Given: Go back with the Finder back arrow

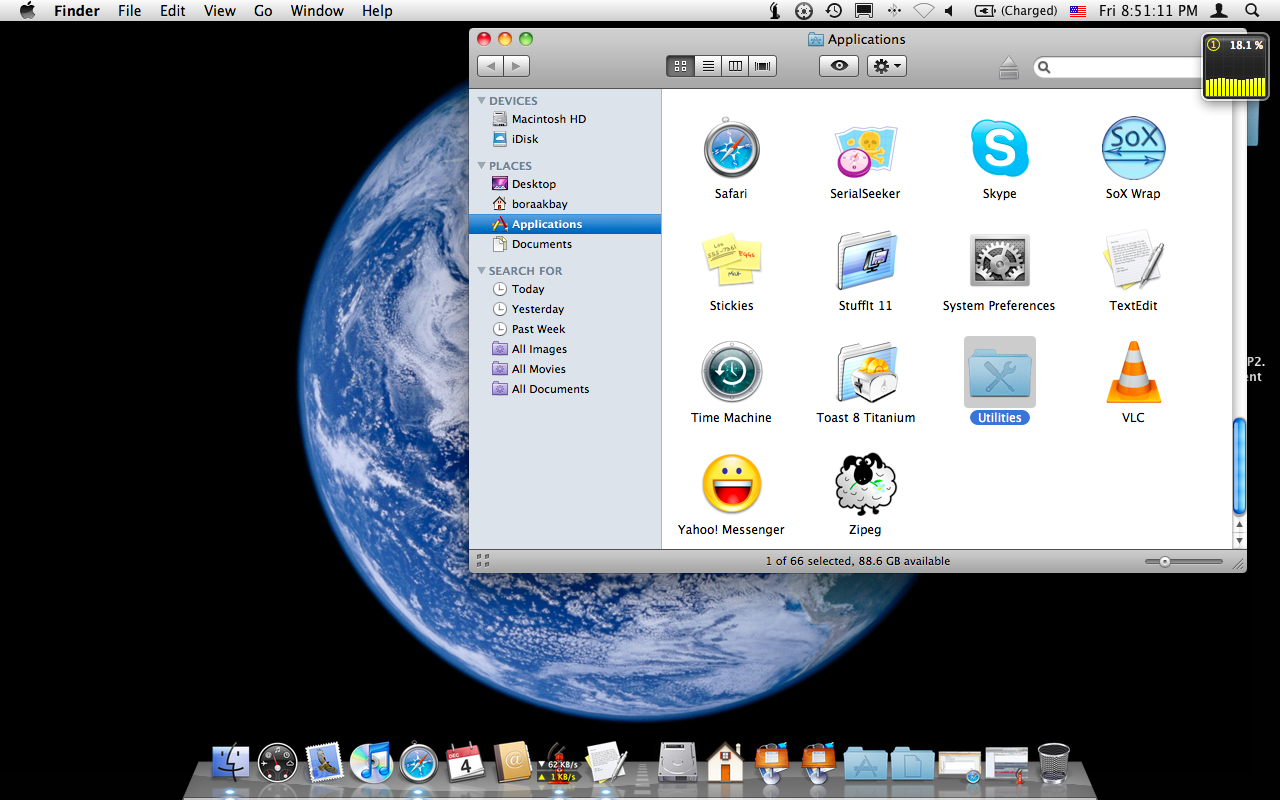Looking at the screenshot, I should [490, 66].
